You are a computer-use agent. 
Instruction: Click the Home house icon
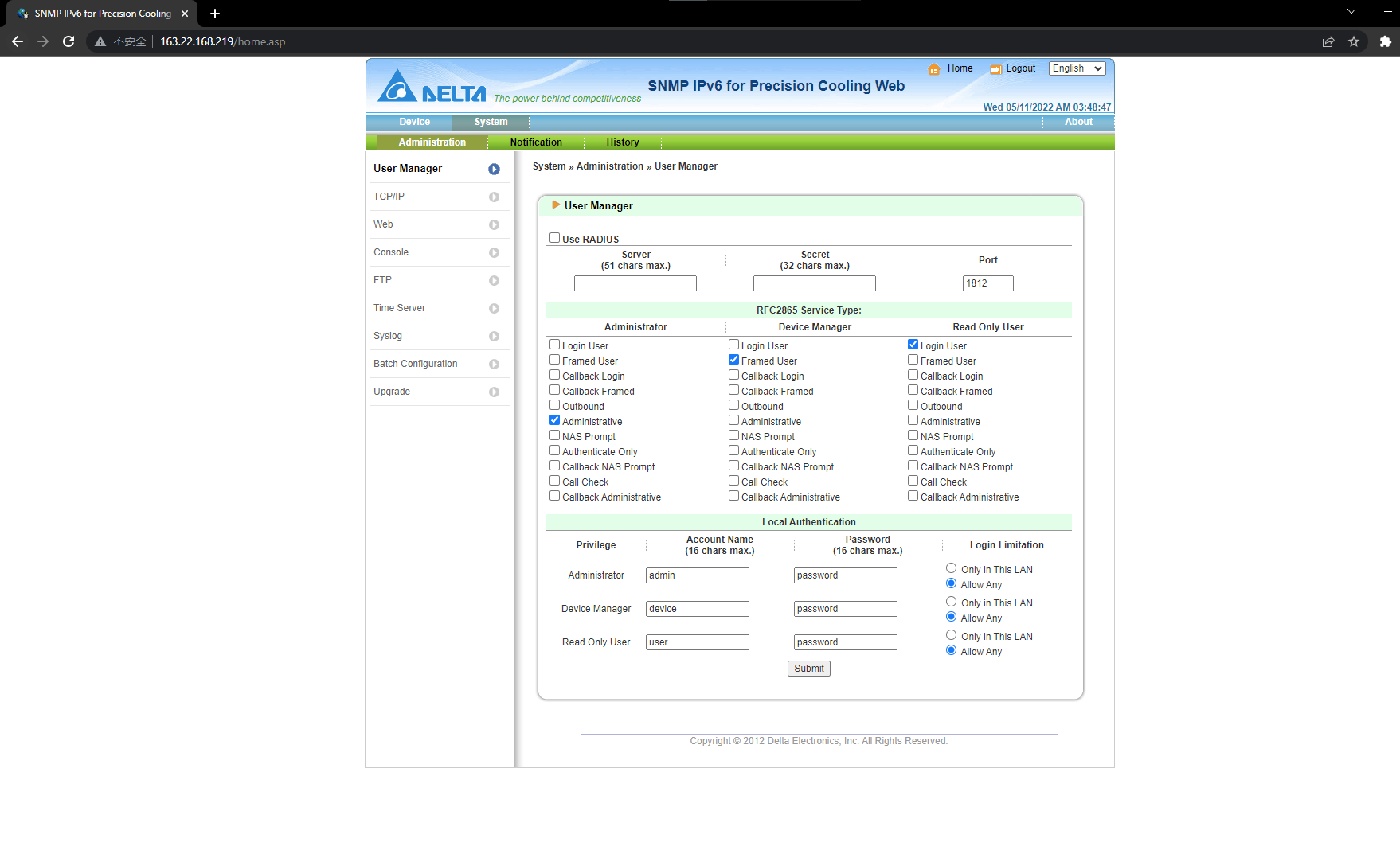(934, 69)
